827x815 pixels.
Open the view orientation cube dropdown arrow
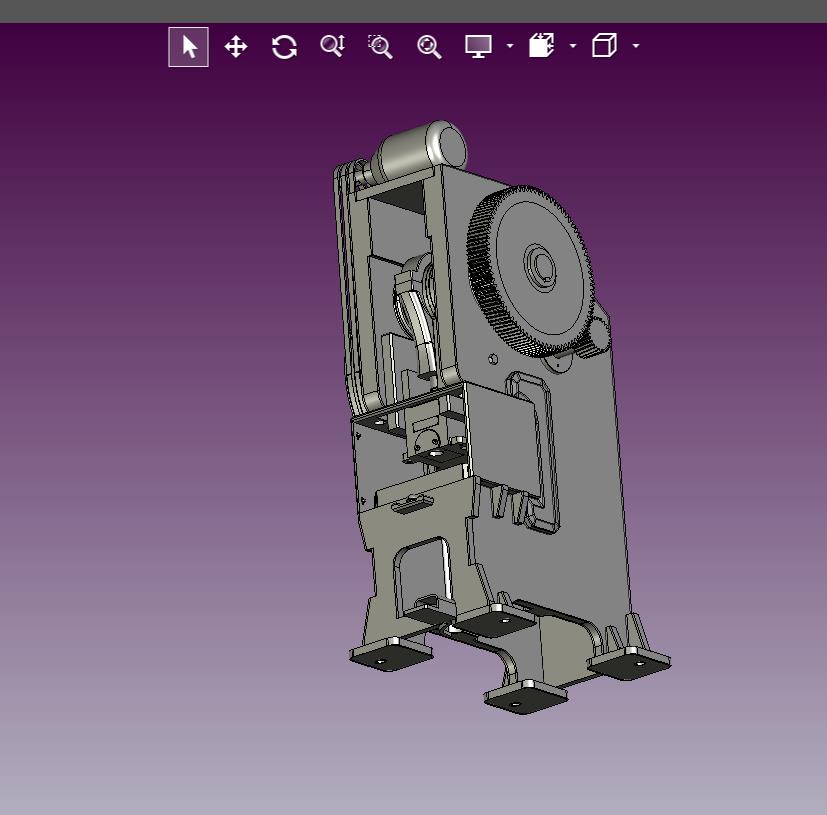point(636,46)
